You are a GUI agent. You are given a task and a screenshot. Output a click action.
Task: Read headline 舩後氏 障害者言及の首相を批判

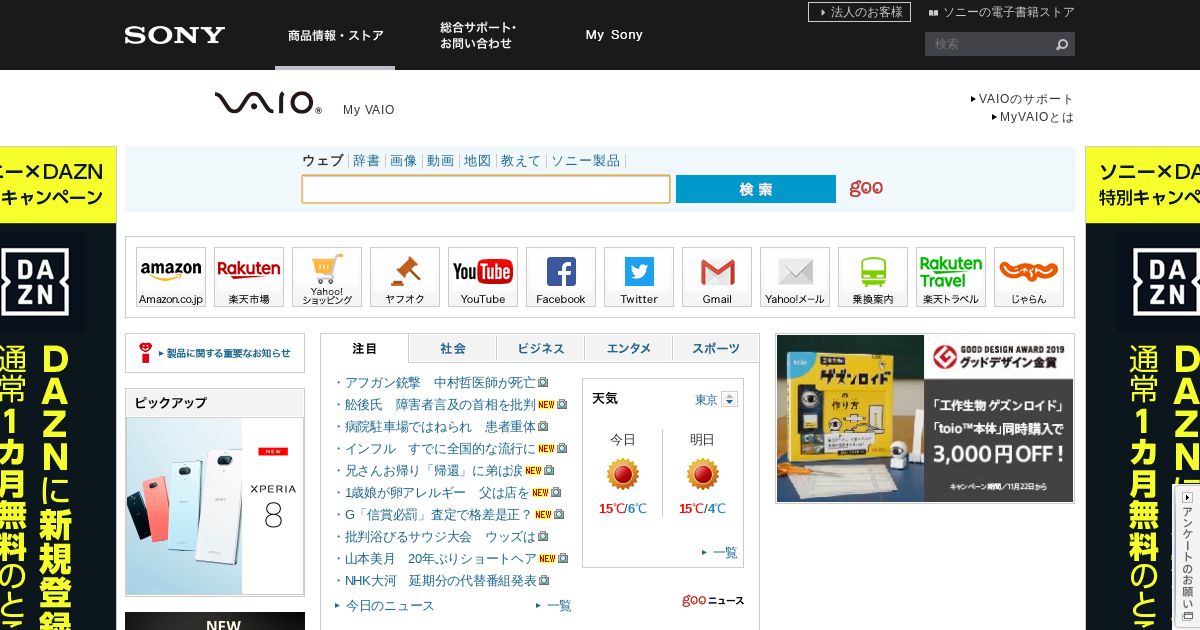pyautogui.click(x=440, y=404)
